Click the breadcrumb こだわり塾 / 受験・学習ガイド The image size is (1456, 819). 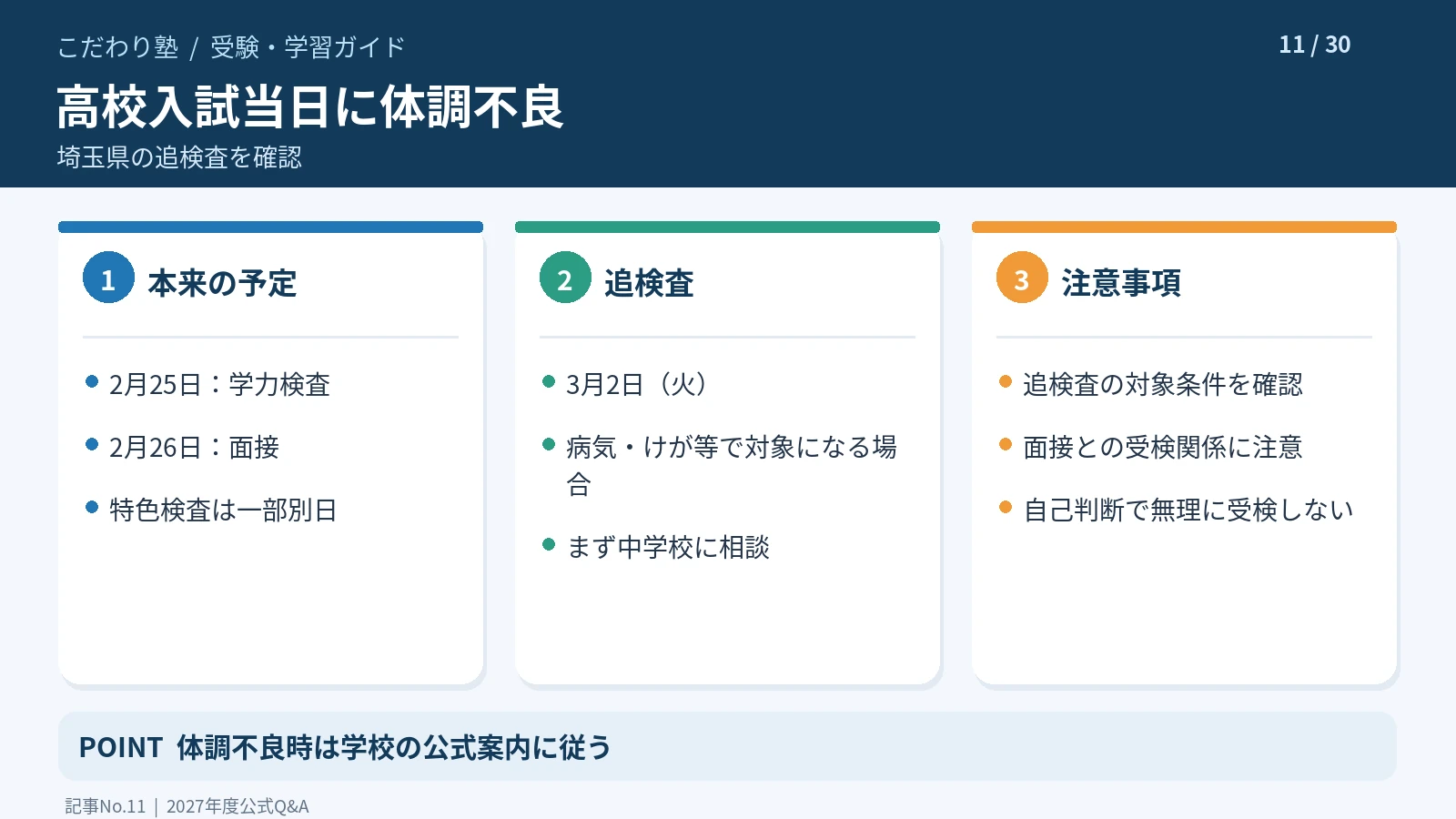tap(231, 47)
